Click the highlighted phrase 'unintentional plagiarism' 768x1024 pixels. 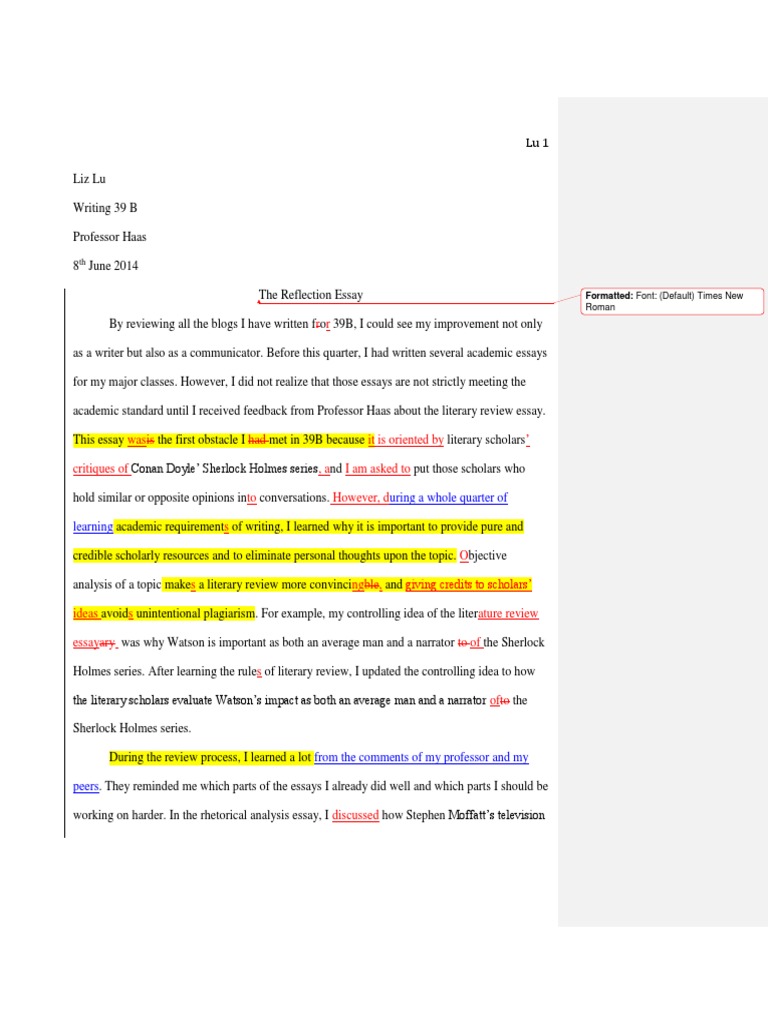(x=195, y=613)
